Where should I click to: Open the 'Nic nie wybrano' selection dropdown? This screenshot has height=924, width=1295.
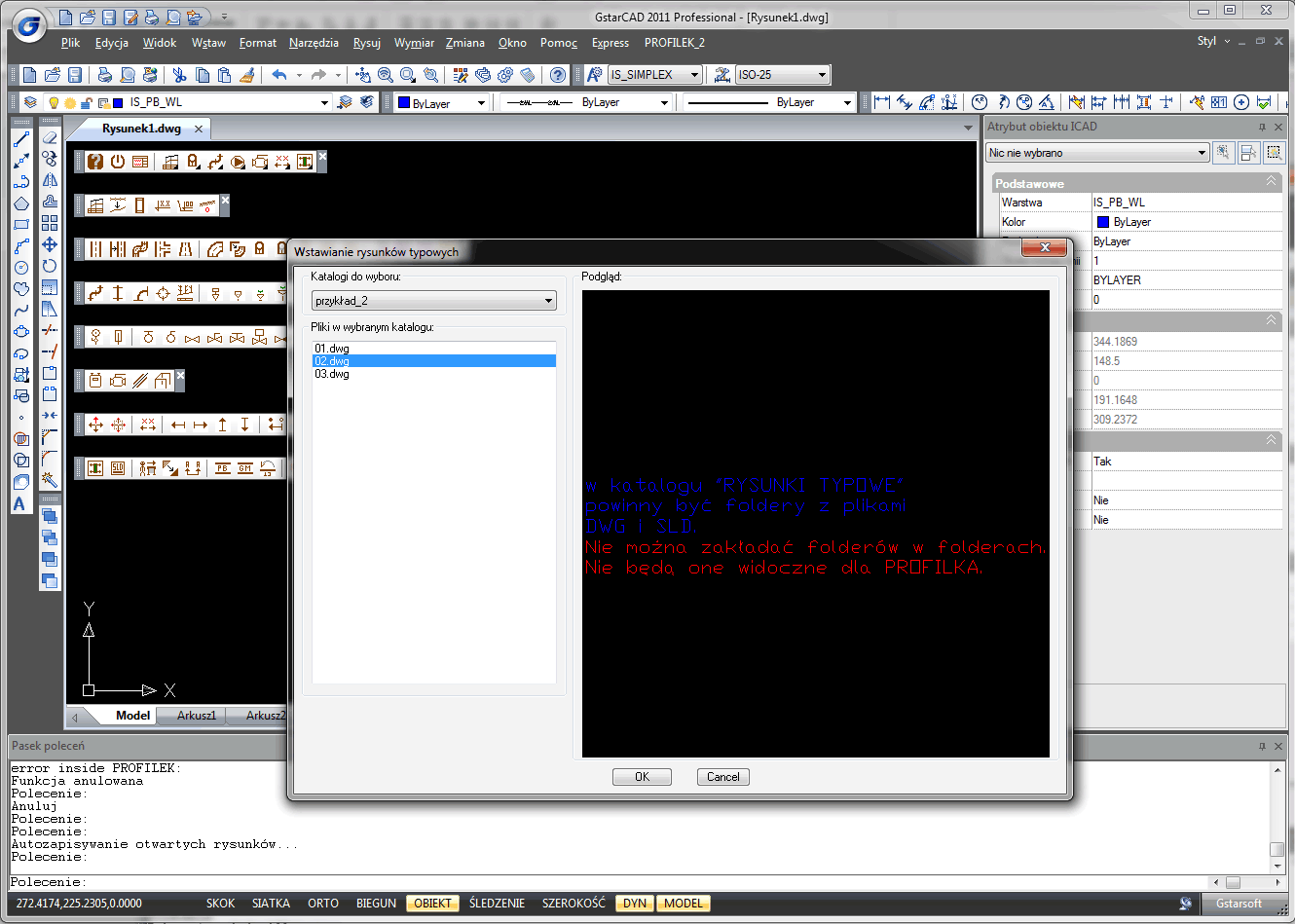1097,152
